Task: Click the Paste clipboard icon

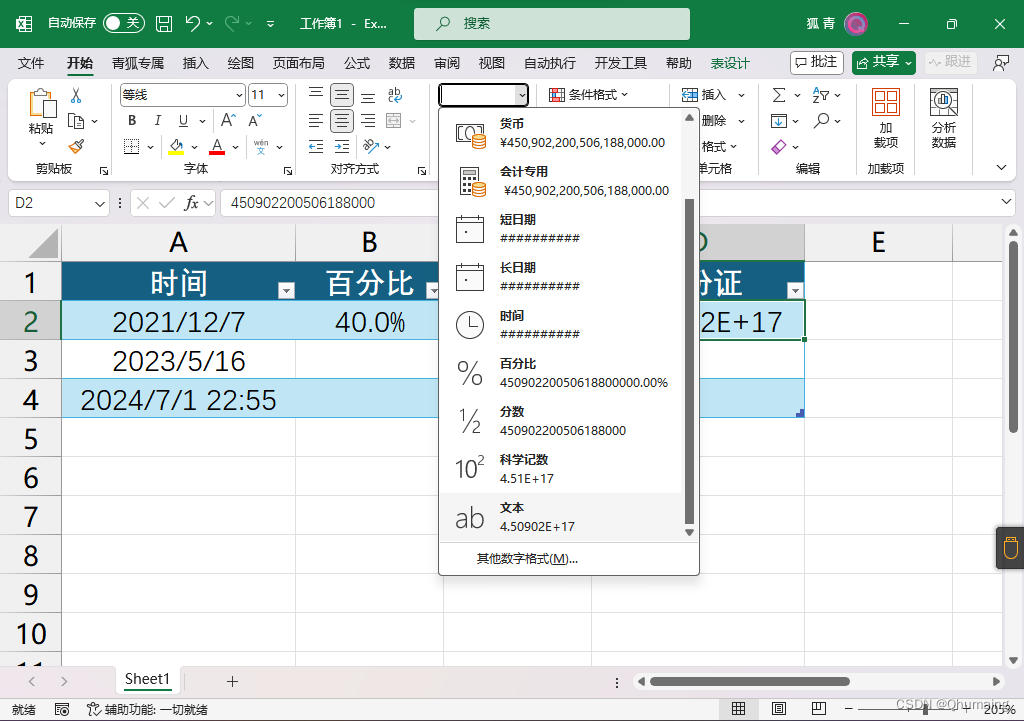Action: tap(41, 104)
